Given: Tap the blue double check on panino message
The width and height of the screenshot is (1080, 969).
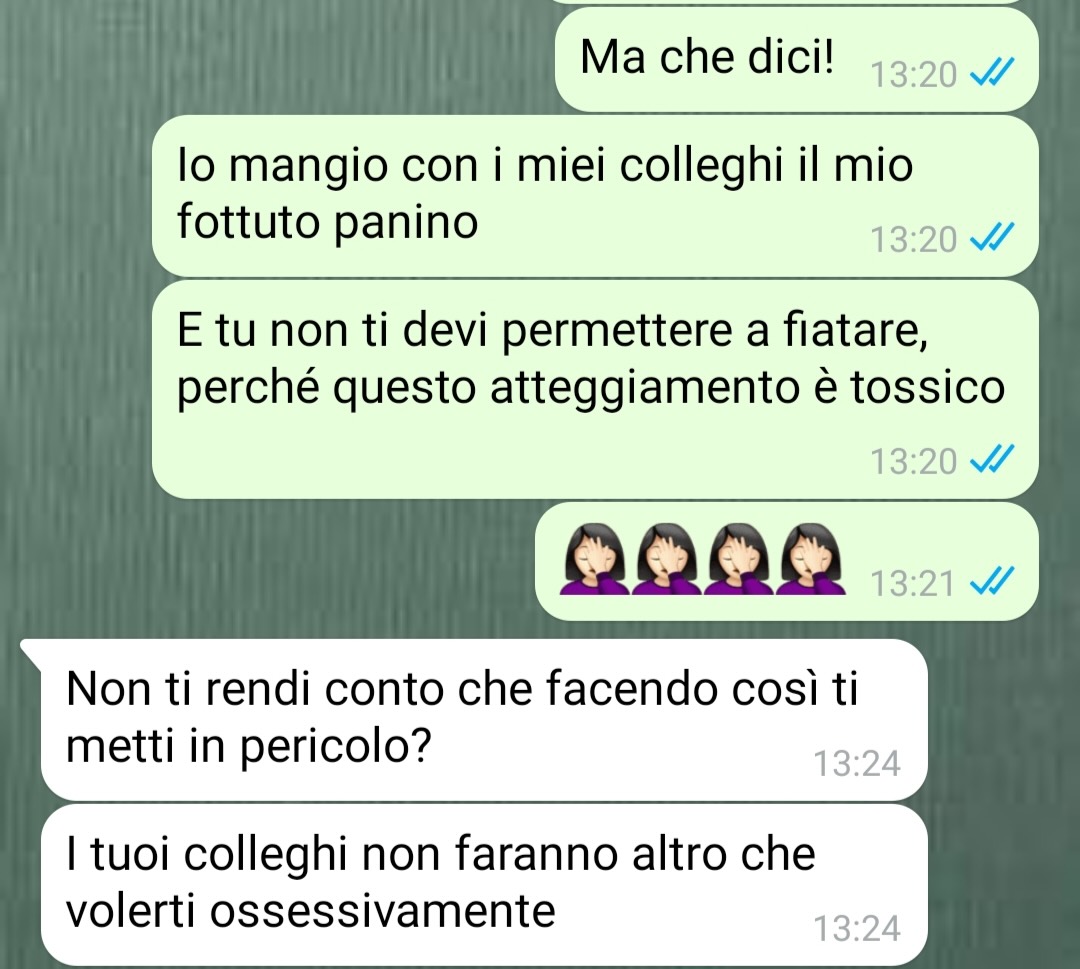Looking at the screenshot, I should (x=992, y=238).
